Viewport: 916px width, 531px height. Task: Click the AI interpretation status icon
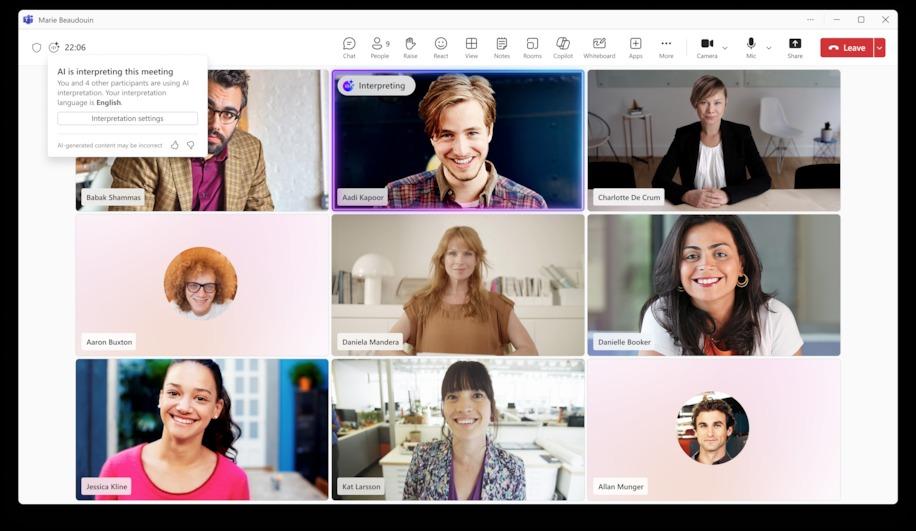(54, 47)
